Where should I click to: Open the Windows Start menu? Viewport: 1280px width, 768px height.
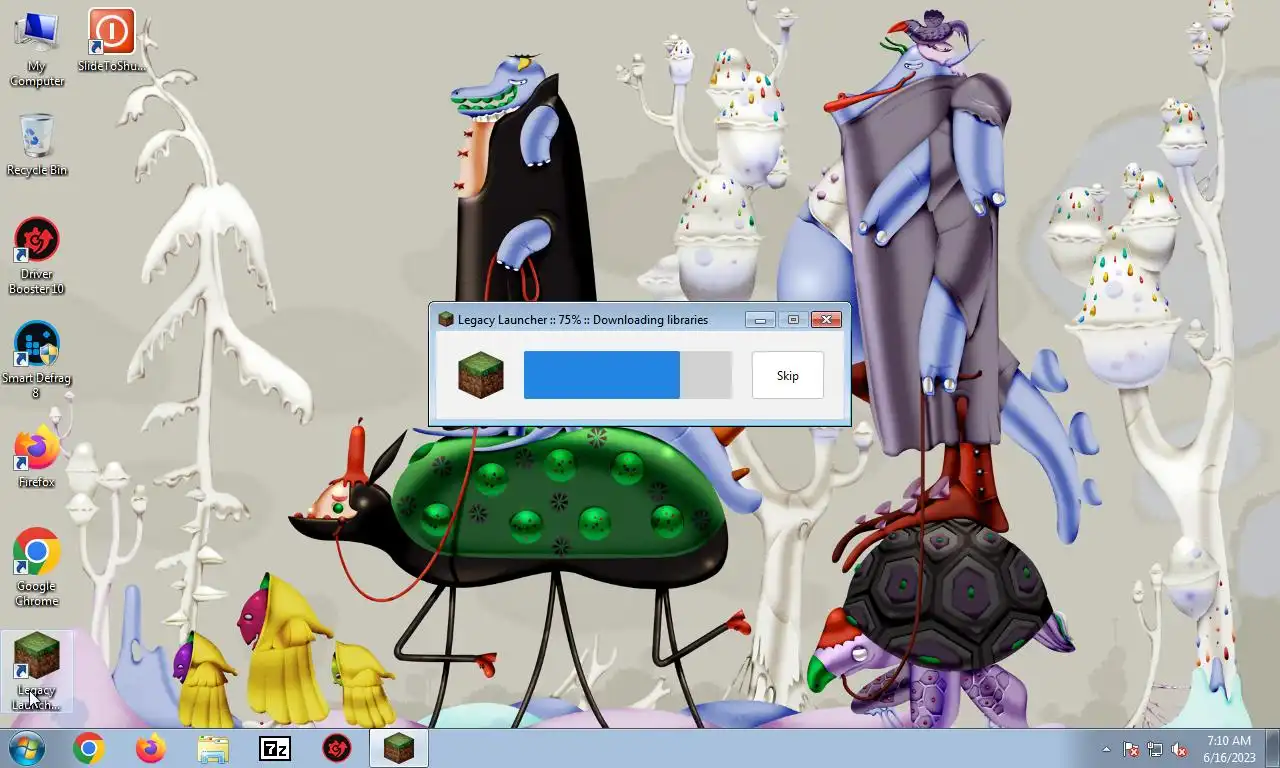(x=27, y=748)
